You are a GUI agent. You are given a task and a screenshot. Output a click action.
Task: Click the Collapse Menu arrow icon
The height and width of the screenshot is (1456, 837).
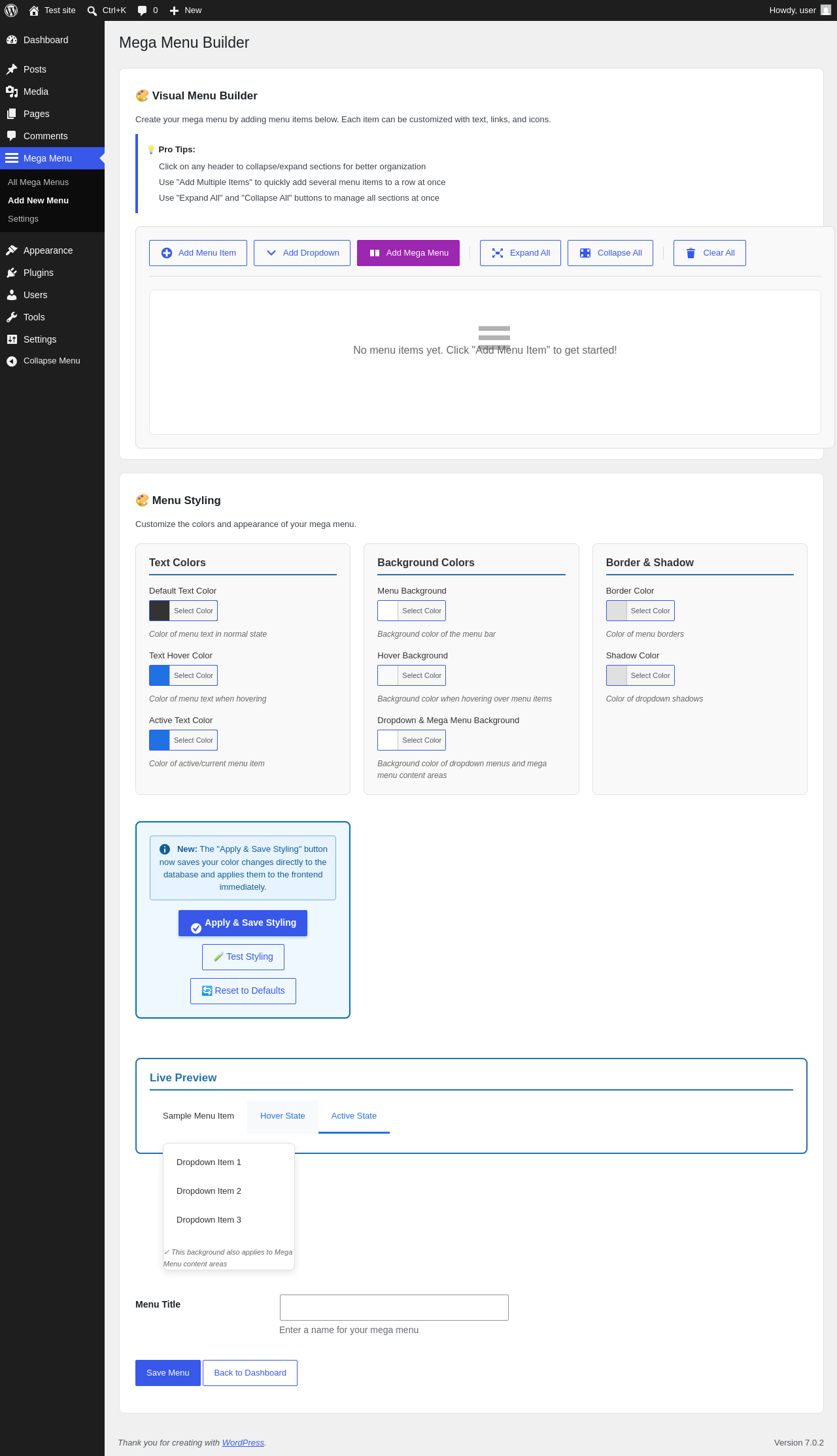pos(12,361)
